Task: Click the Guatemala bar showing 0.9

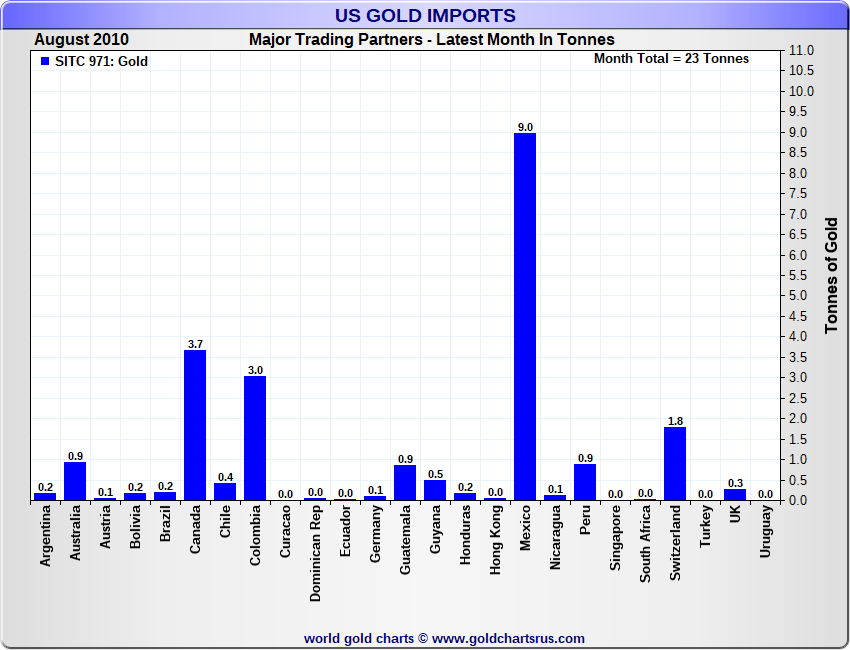Action: [x=405, y=482]
